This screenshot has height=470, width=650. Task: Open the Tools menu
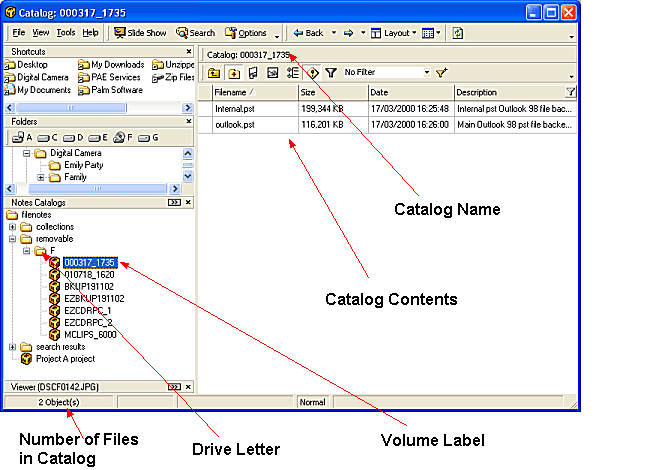66,33
